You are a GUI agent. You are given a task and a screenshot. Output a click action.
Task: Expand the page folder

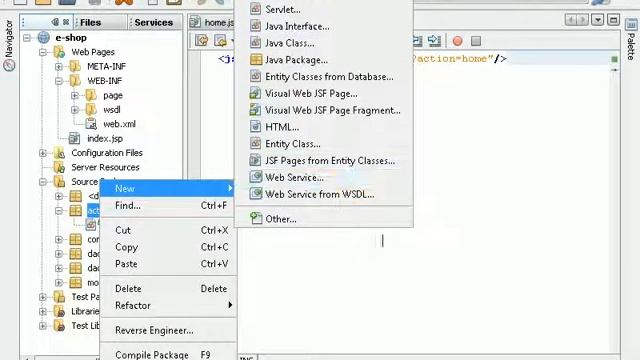point(75,96)
